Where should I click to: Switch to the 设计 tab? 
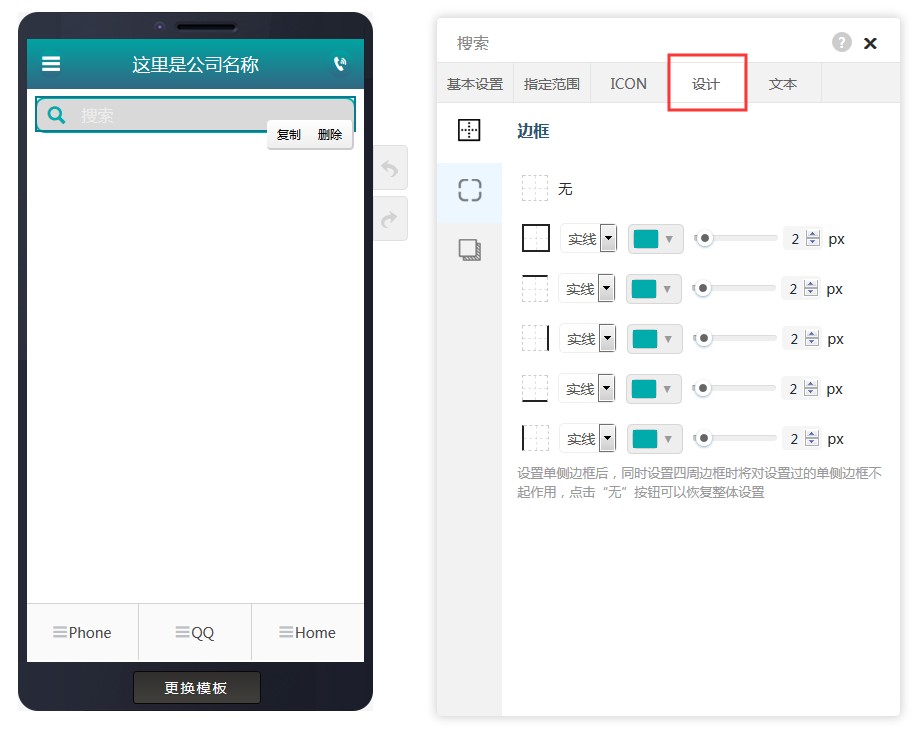pyautogui.click(x=706, y=84)
